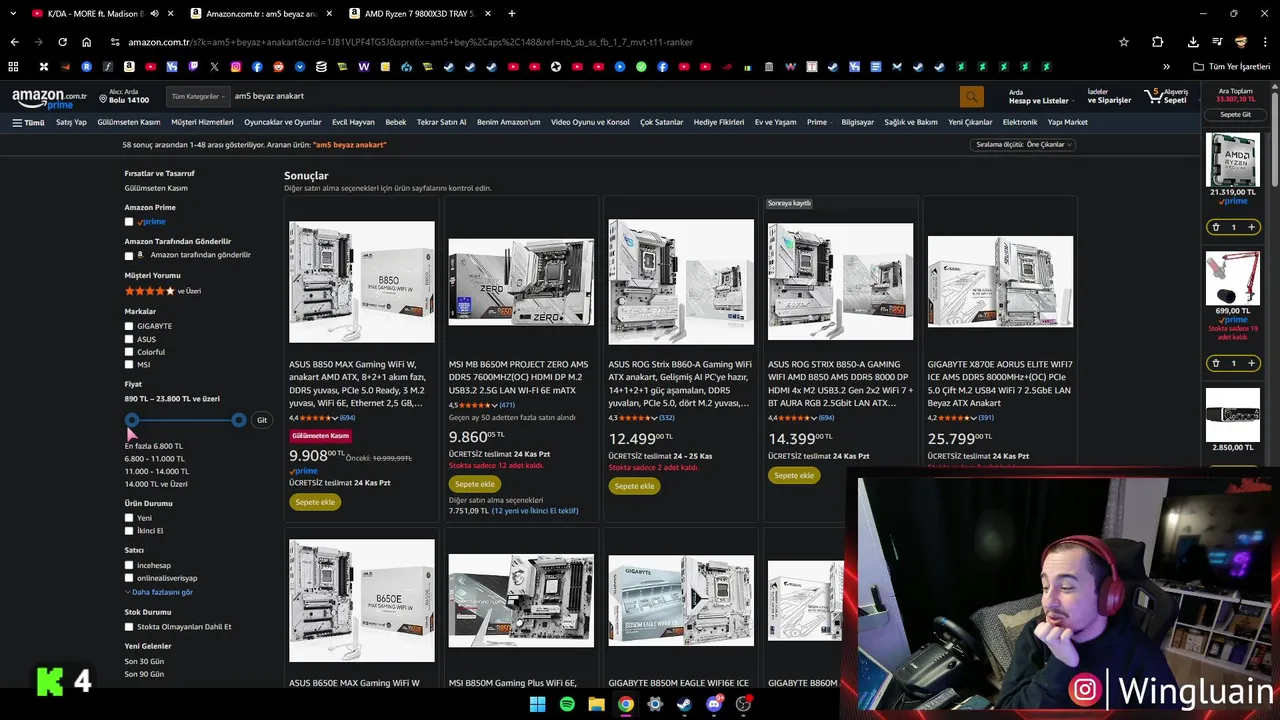The width and height of the screenshot is (1280, 720).
Task: Check the MSI brand checkbox
Action: pyautogui.click(x=129, y=365)
